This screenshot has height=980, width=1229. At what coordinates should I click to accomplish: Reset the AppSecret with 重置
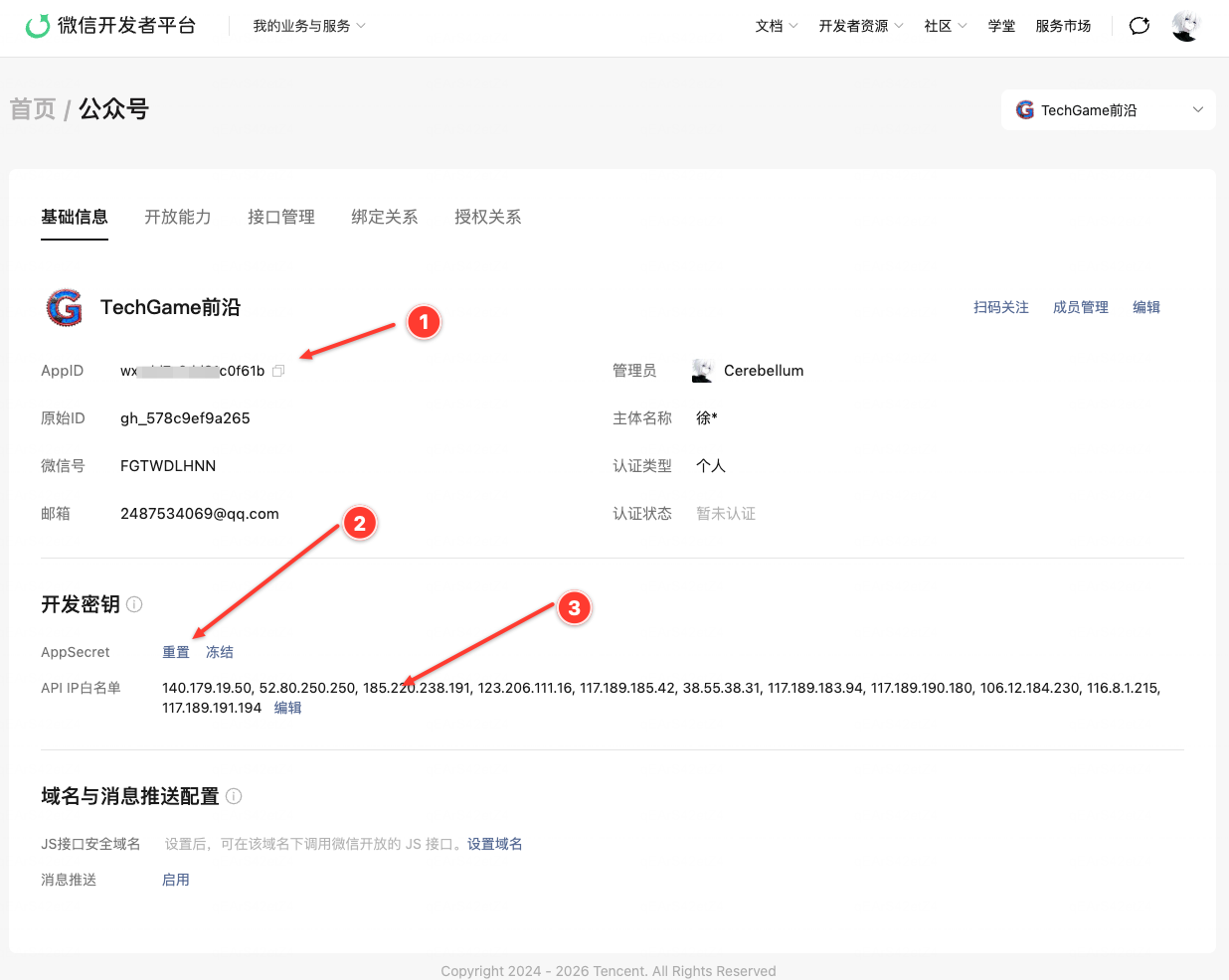[x=176, y=652]
